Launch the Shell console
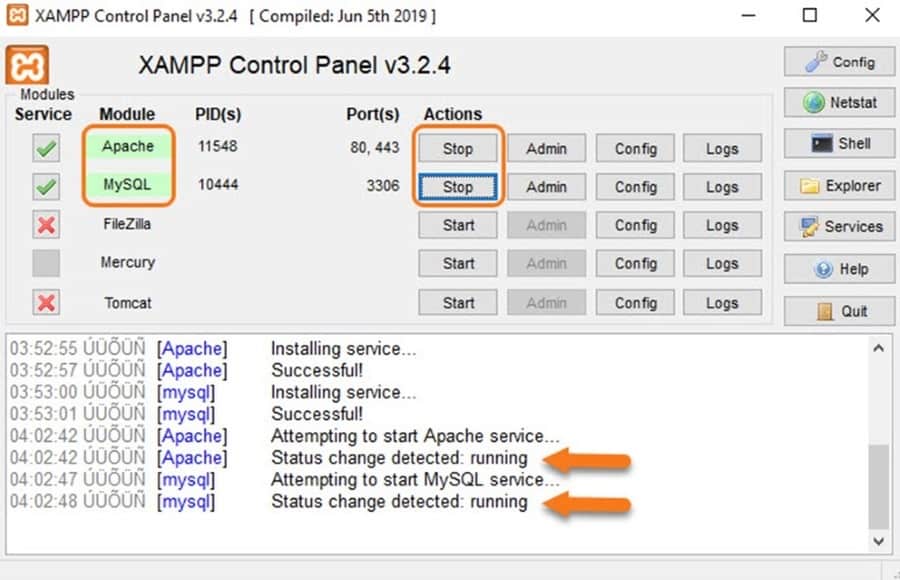This screenshot has width=900, height=580. [x=839, y=143]
